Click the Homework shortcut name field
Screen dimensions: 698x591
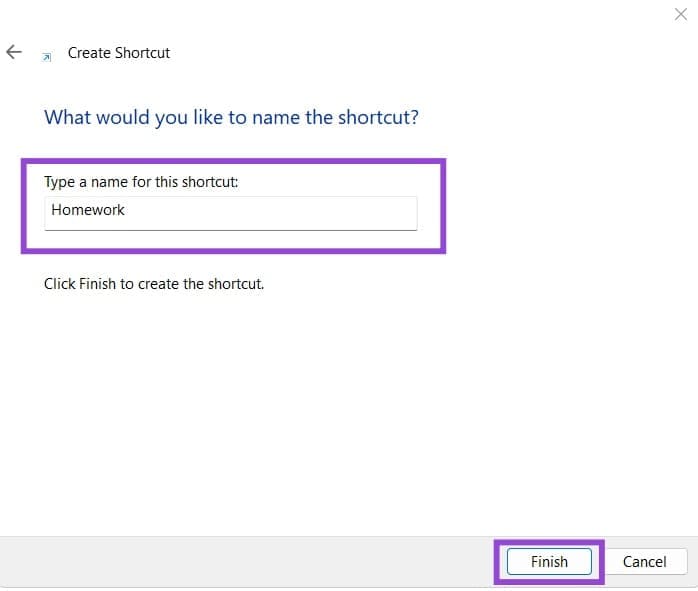[231, 213]
